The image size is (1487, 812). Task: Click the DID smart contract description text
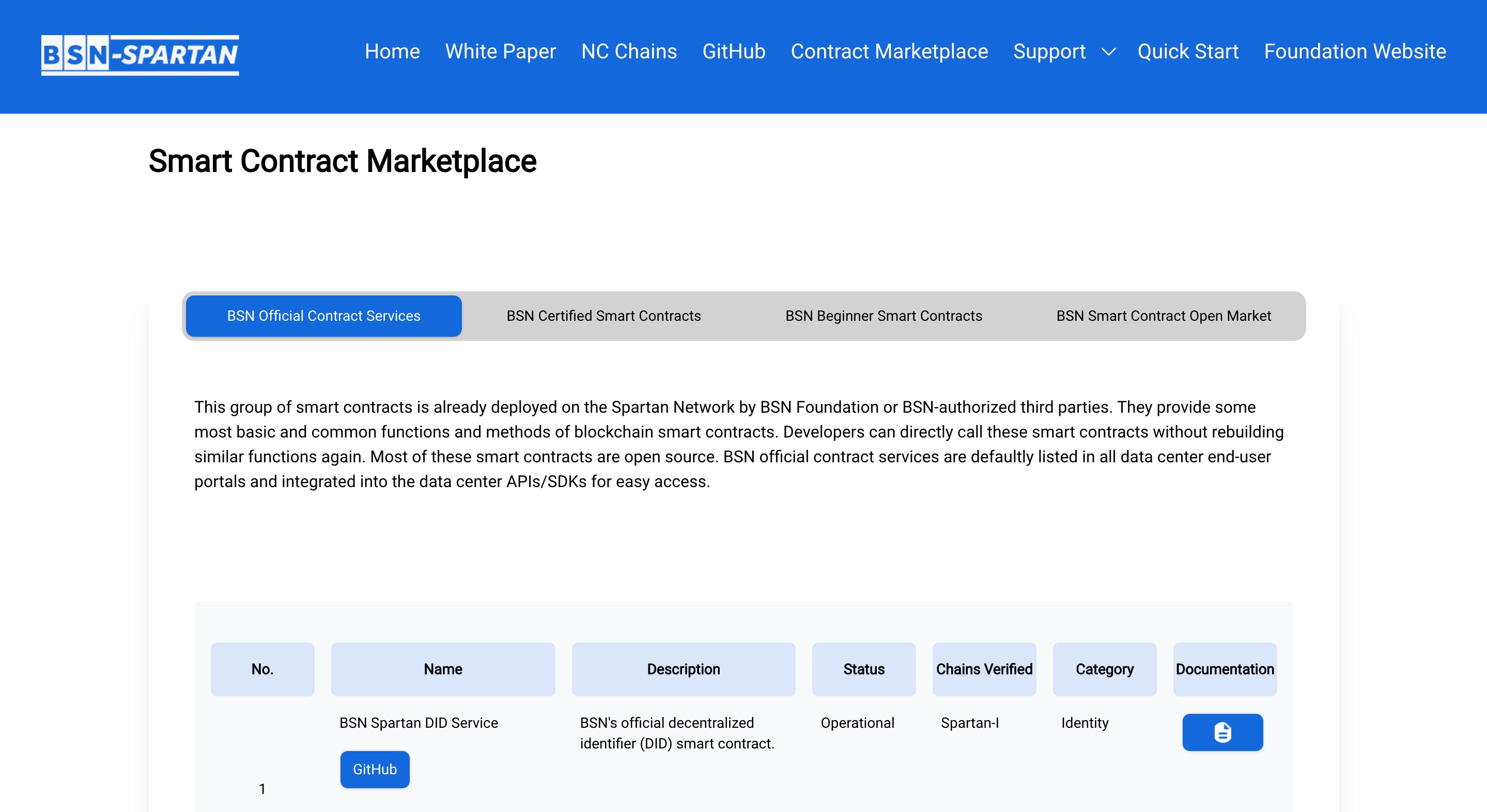click(x=676, y=733)
